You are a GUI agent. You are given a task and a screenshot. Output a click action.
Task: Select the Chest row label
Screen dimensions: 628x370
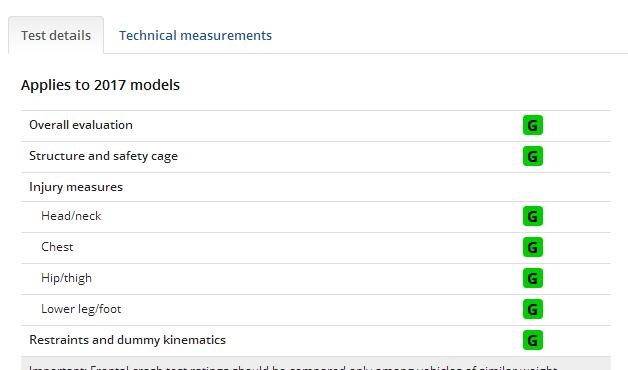pos(57,247)
